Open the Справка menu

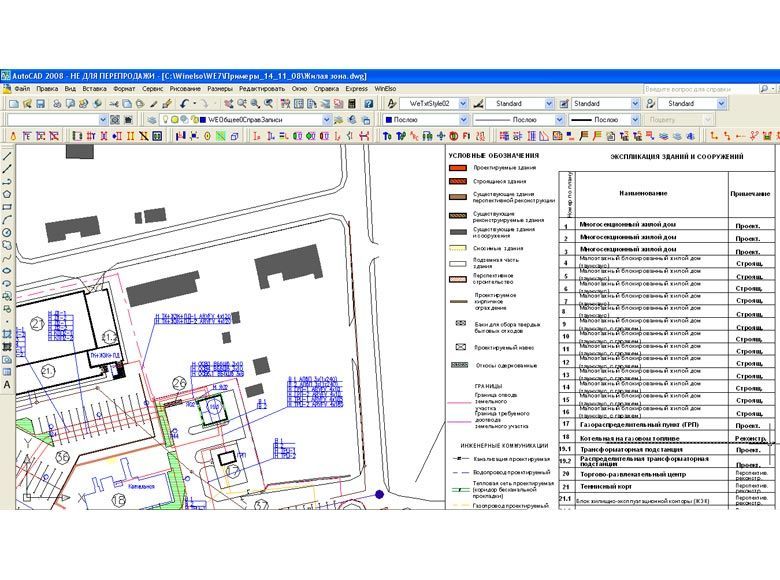(x=326, y=88)
